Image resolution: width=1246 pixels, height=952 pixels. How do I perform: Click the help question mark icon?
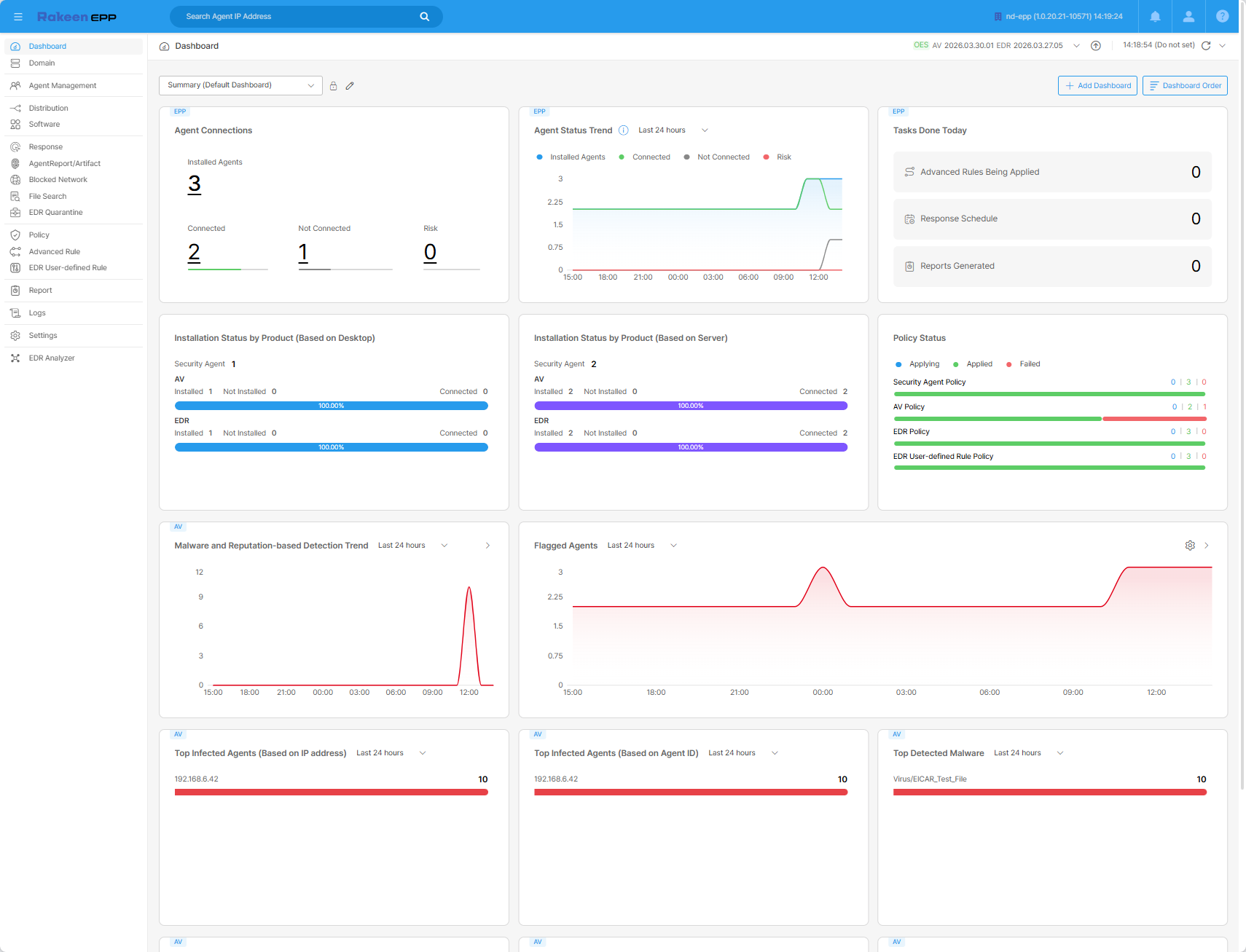[x=1222, y=16]
